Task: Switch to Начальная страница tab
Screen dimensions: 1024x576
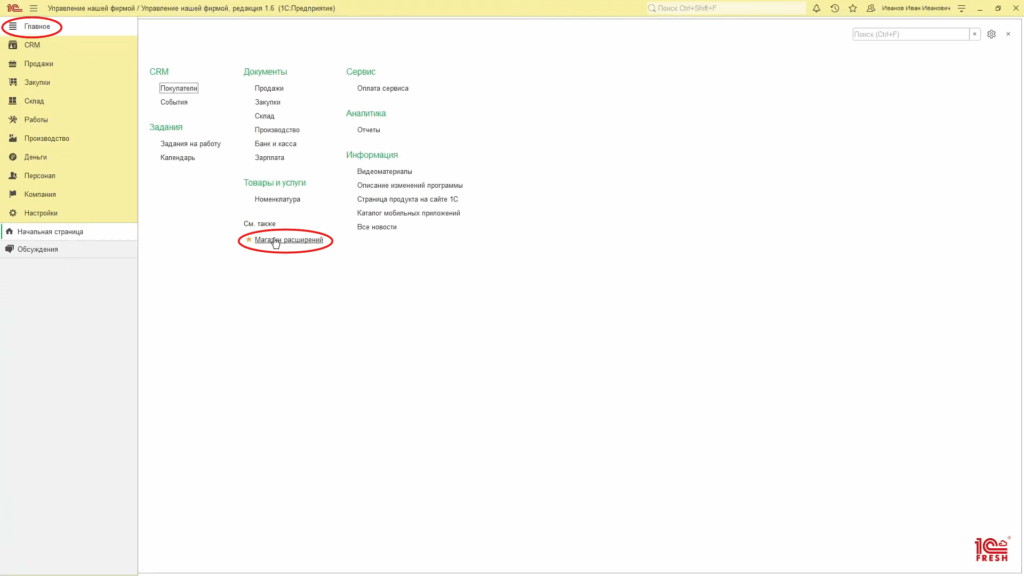Action: 50,231
